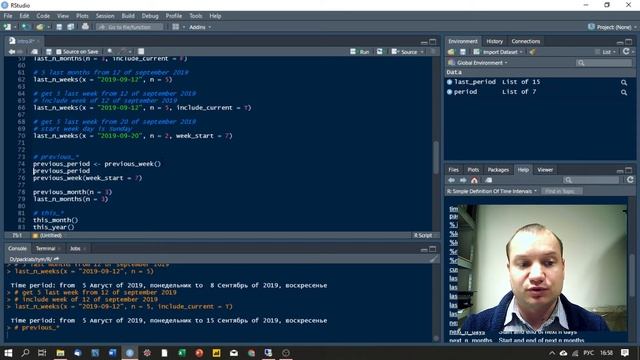640x360 pixels.
Task: Open the File menu
Action: (8, 16)
